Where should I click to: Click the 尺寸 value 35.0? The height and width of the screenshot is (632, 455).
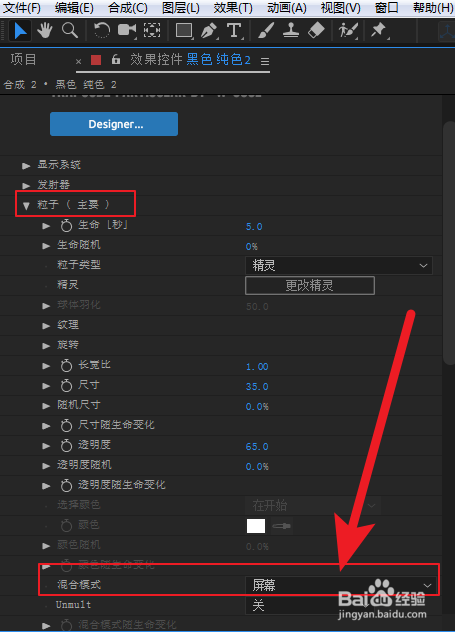pos(257,387)
